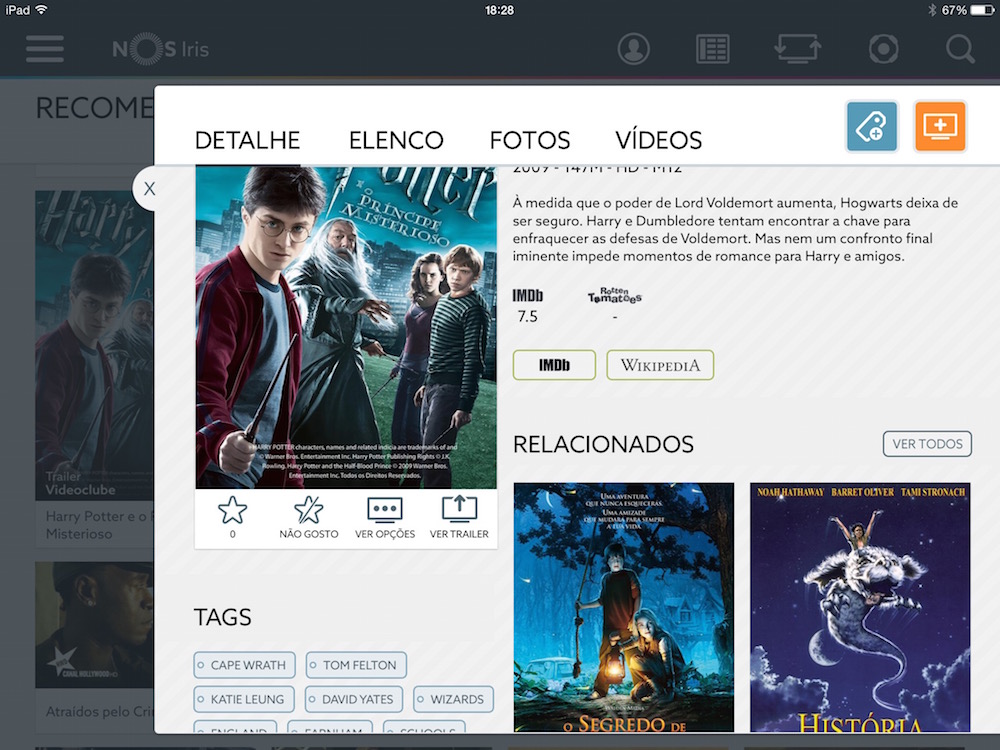Tap the Rotten Tomatoes score label
The image size is (1000, 750).
[614, 296]
